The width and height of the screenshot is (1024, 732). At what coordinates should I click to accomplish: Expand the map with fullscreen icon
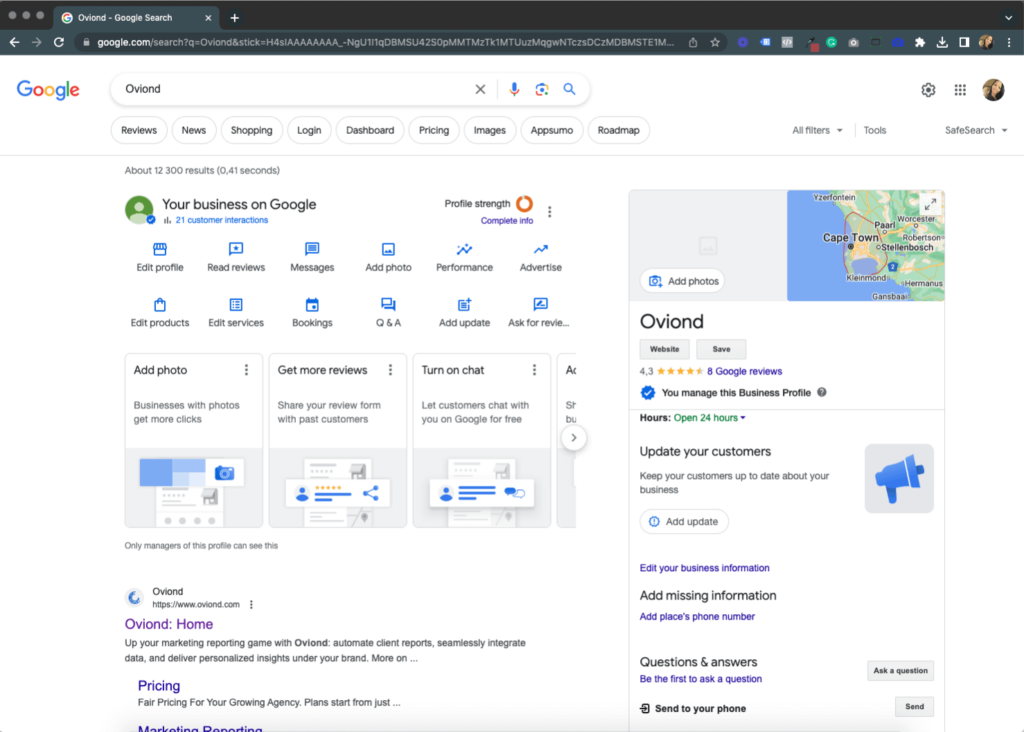click(x=930, y=204)
